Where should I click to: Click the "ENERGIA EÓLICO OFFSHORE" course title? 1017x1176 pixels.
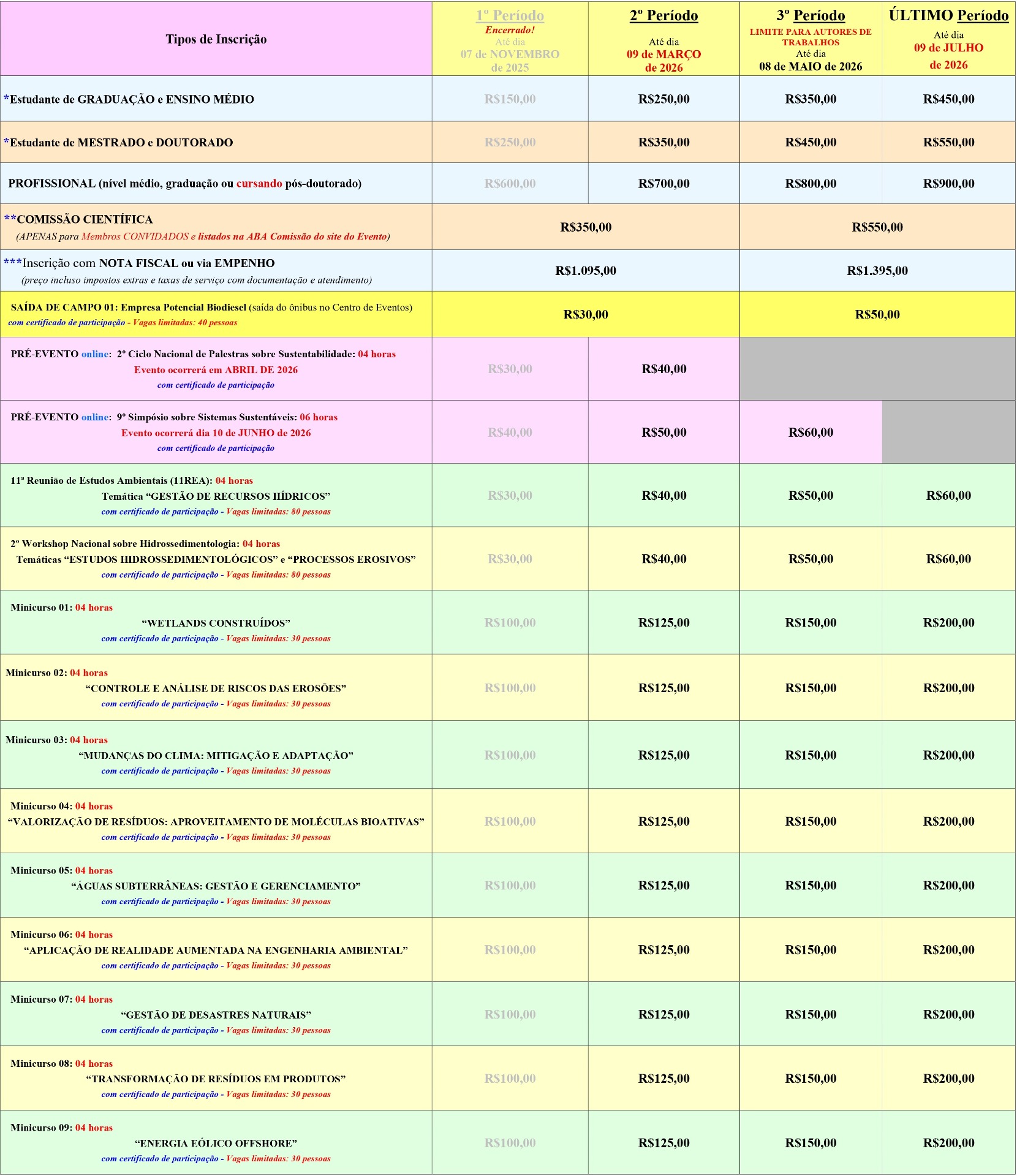click(x=216, y=1144)
